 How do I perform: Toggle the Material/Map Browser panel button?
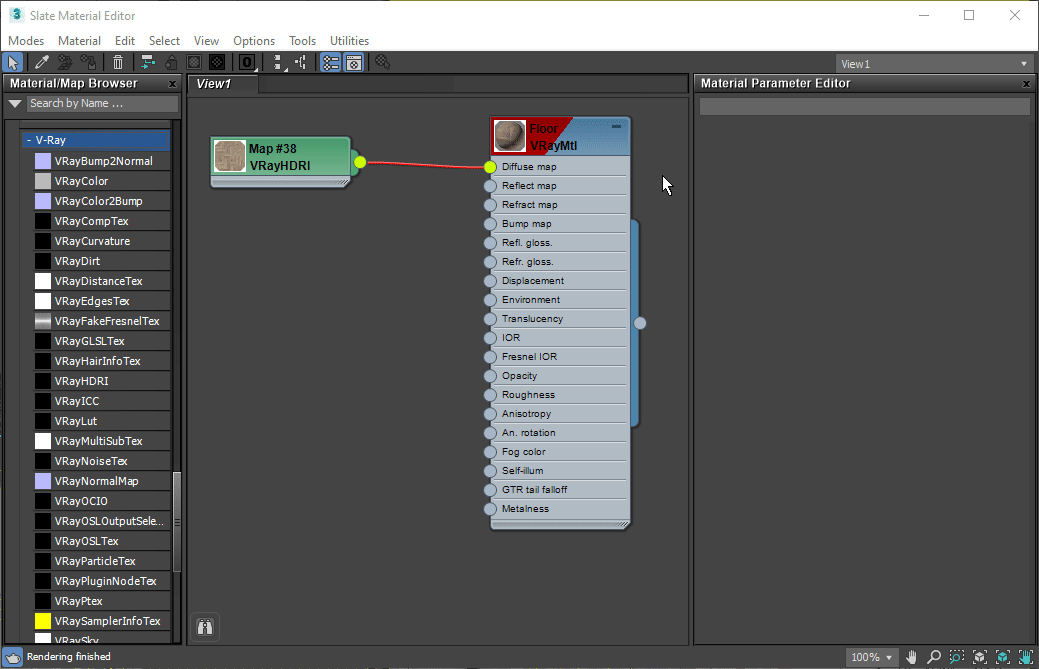[331, 63]
